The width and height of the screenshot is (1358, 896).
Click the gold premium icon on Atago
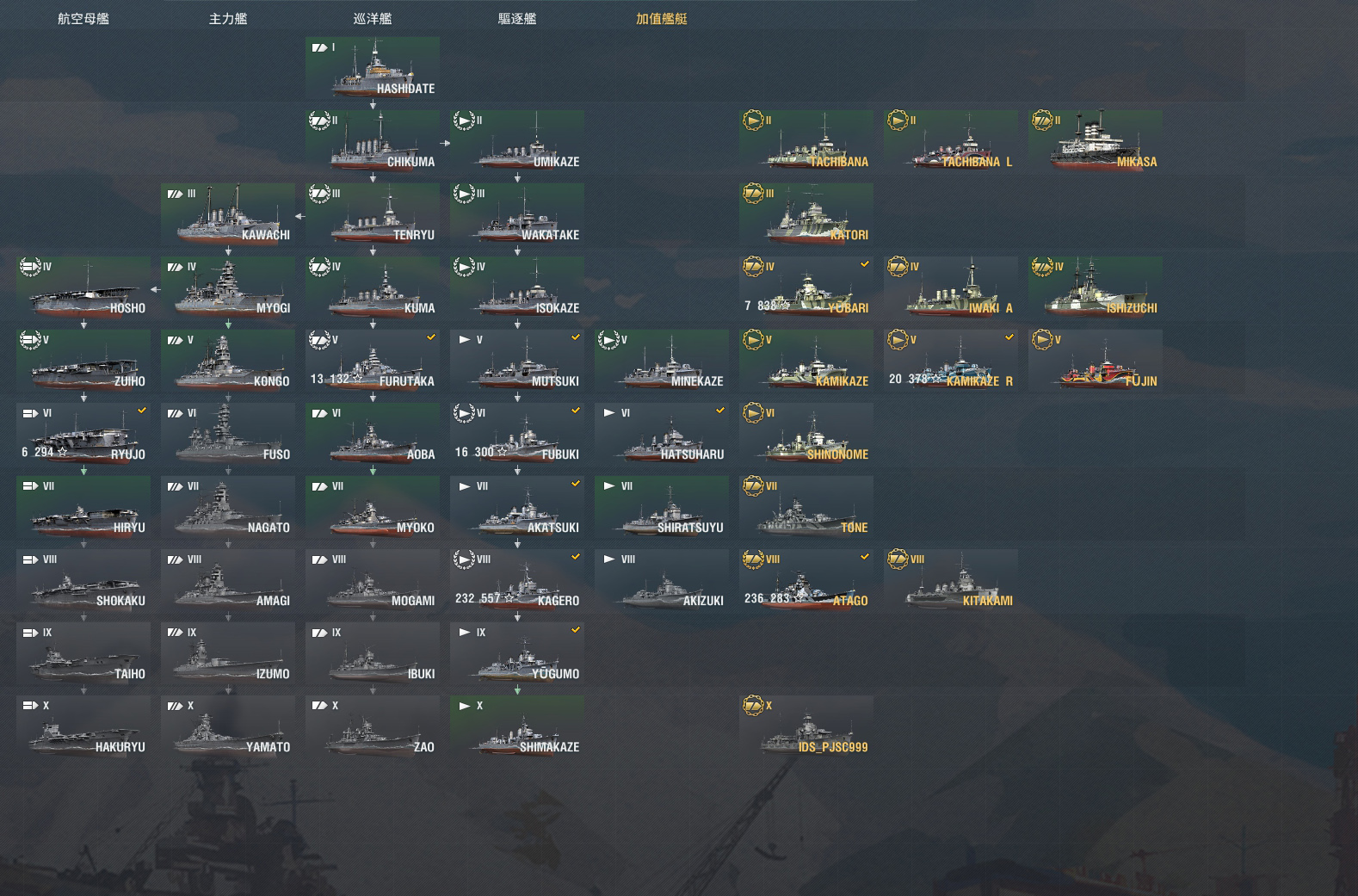(753, 559)
